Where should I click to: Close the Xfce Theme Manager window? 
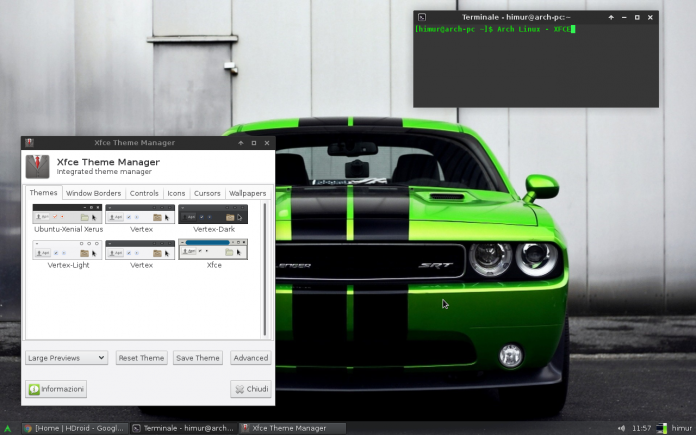267,143
